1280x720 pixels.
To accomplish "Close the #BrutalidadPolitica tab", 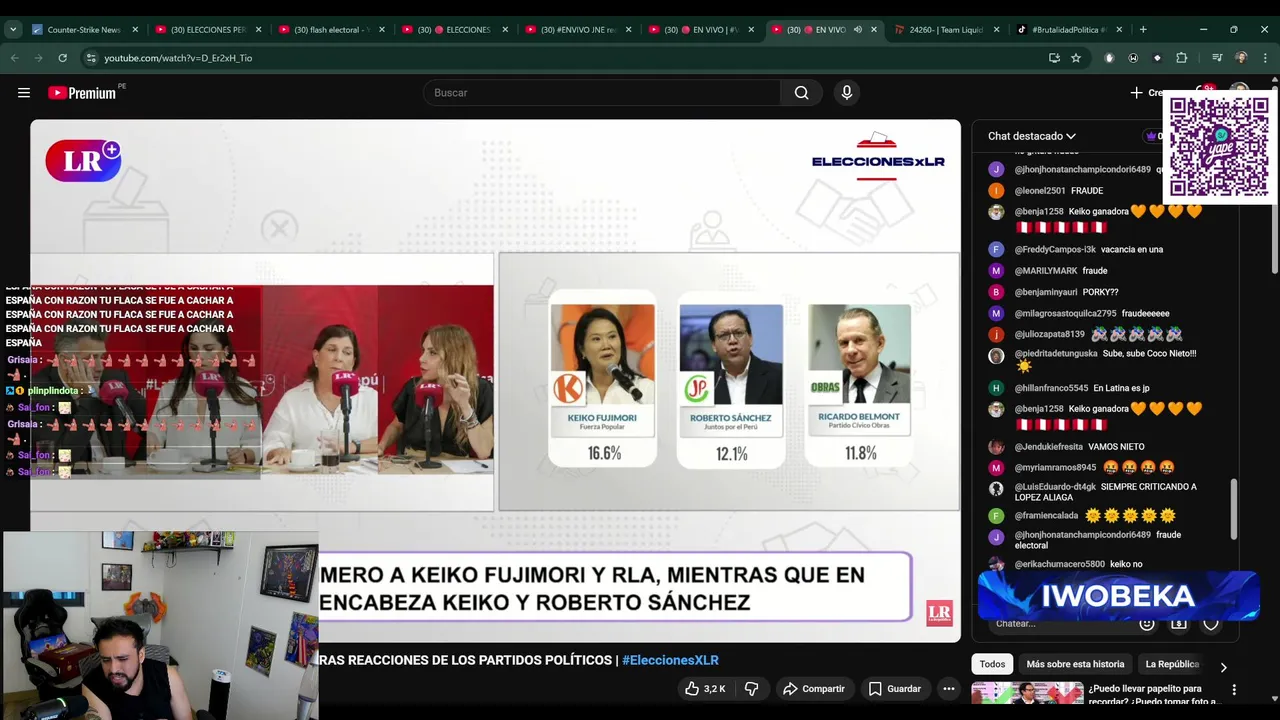I will [1119, 30].
